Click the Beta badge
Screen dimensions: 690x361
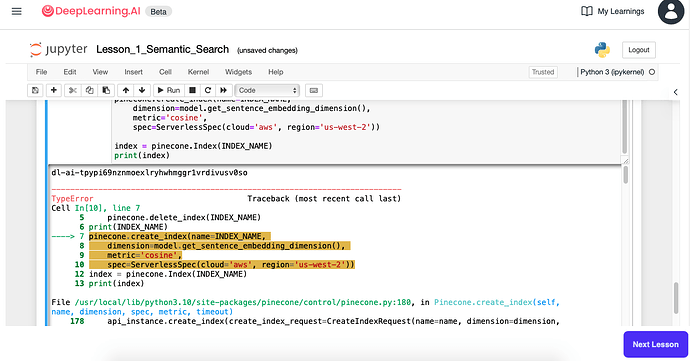pos(158,12)
